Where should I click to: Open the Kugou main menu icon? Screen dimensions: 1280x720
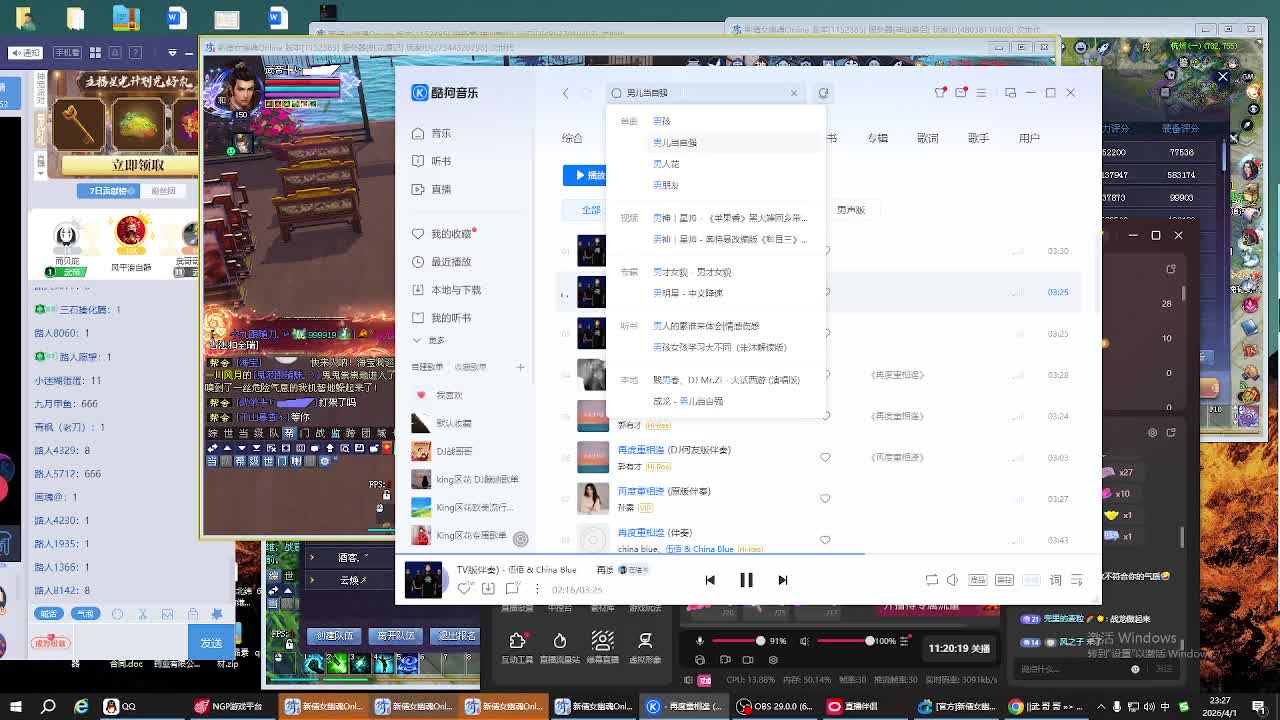coord(981,93)
